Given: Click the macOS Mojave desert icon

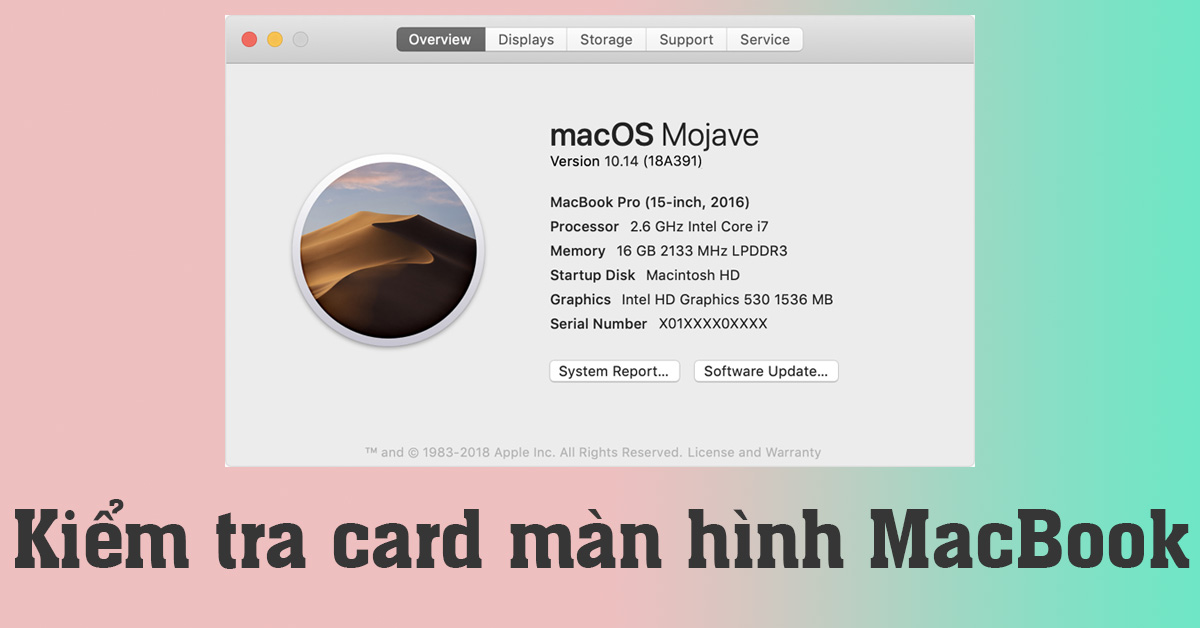Looking at the screenshot, I should pos(388,251).
